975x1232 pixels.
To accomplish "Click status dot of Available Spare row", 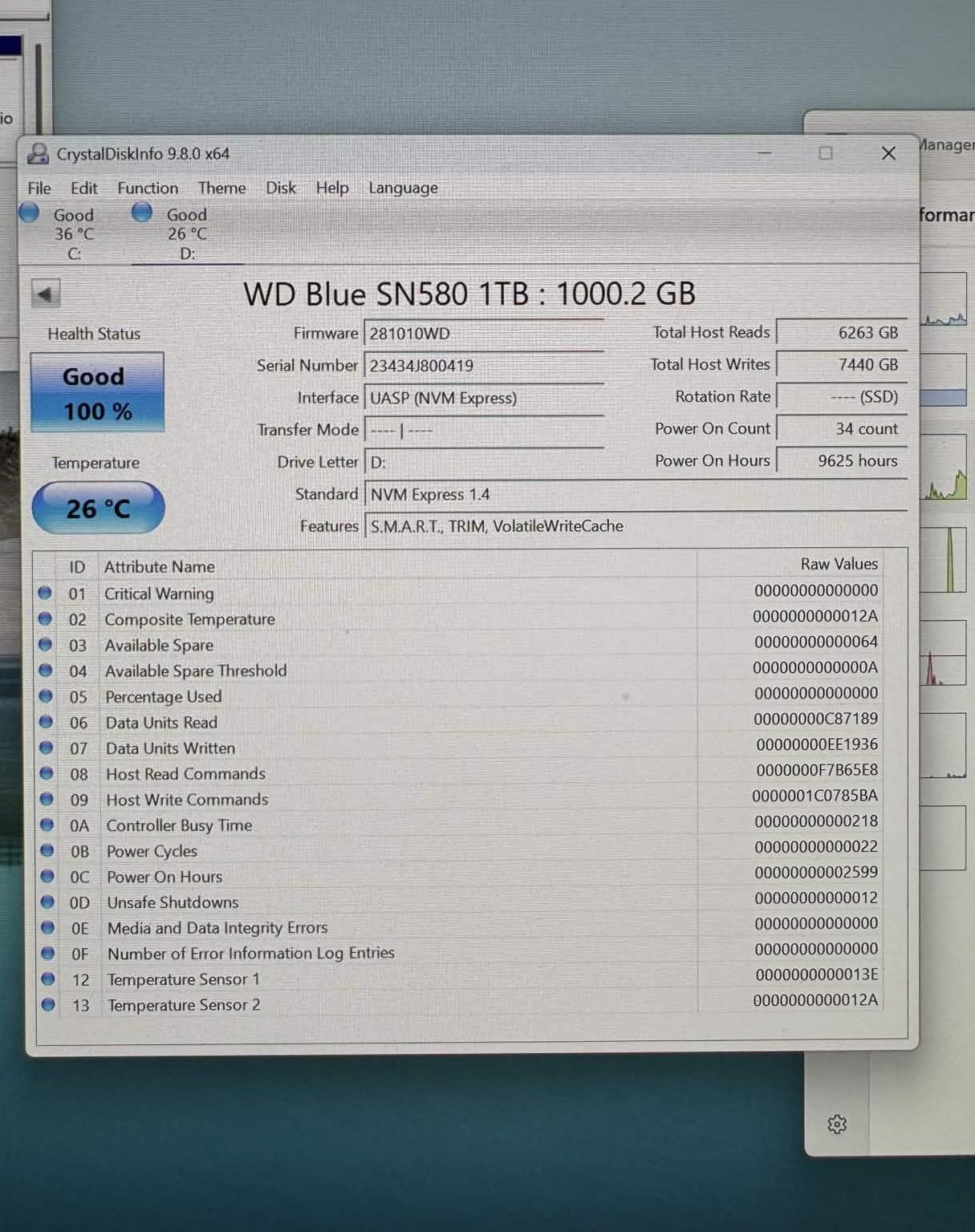I will (x=45, y=644).
